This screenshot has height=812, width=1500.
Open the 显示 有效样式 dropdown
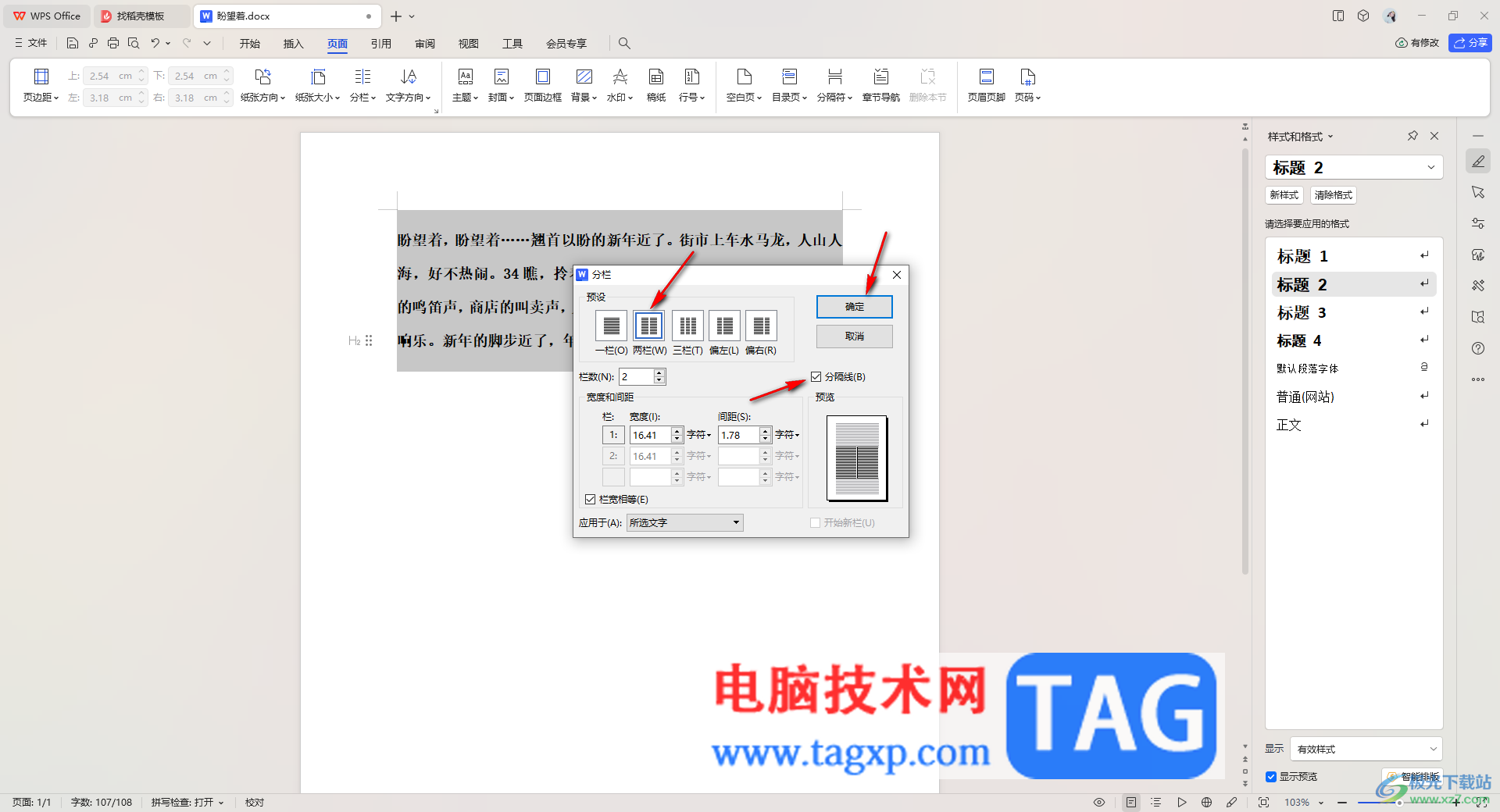point(1366,749)
